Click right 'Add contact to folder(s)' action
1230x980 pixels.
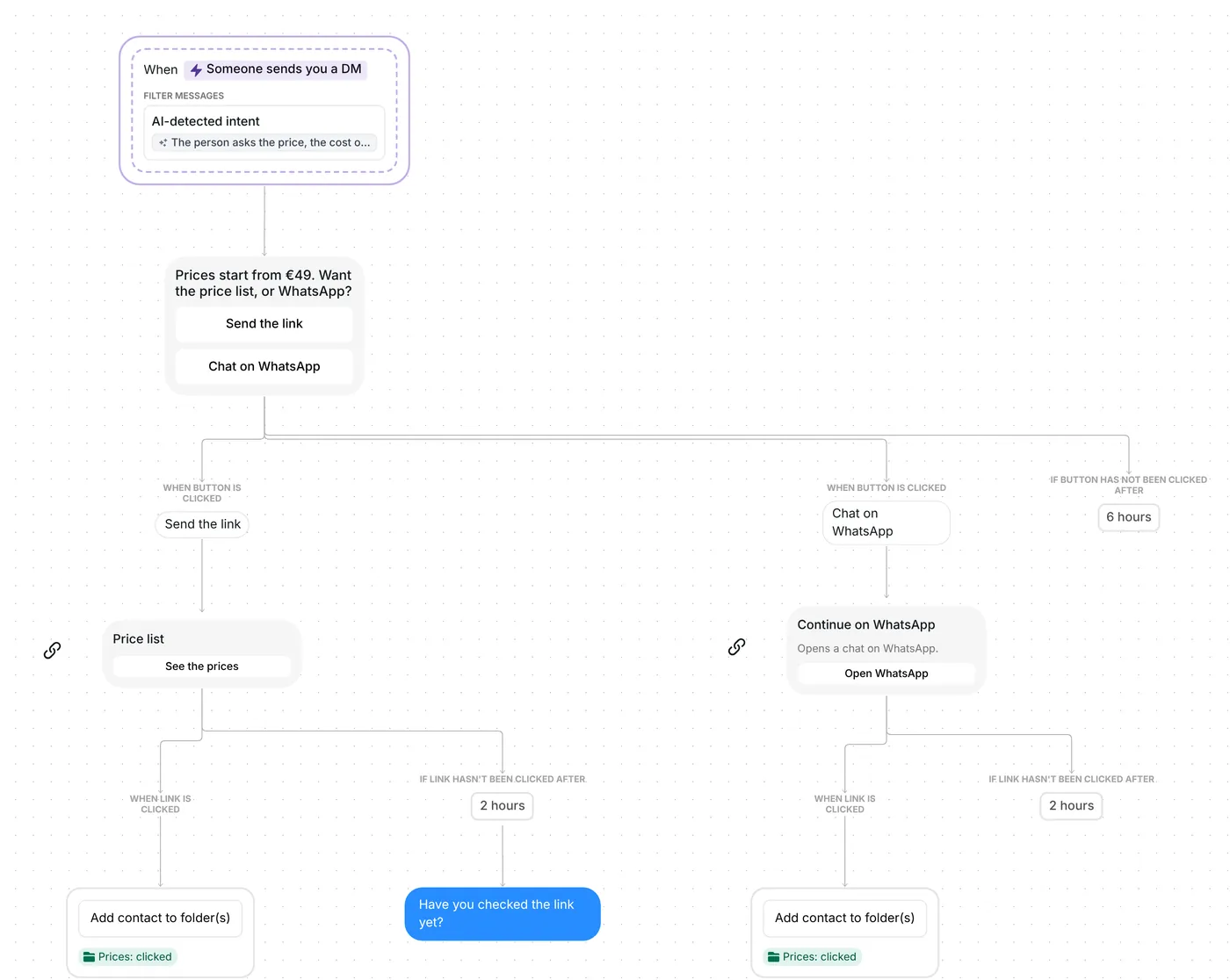pos(845,919)
